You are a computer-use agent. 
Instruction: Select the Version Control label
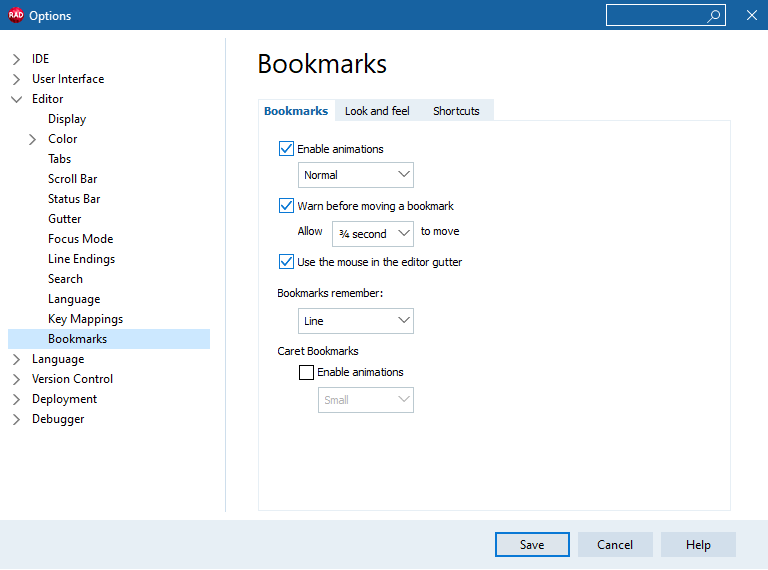(72, 379)
